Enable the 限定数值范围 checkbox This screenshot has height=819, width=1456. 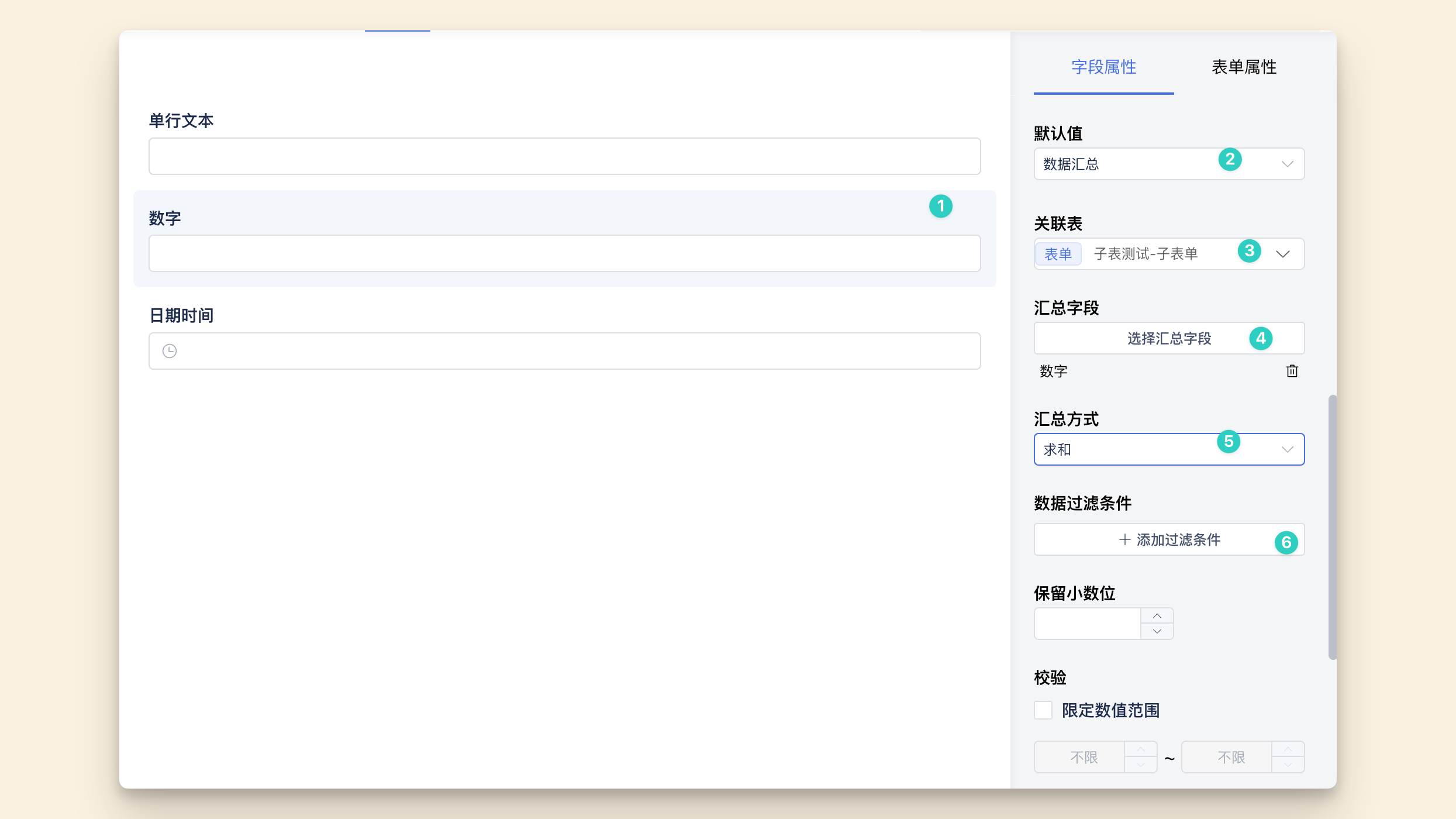click(x=1043, y=710)
